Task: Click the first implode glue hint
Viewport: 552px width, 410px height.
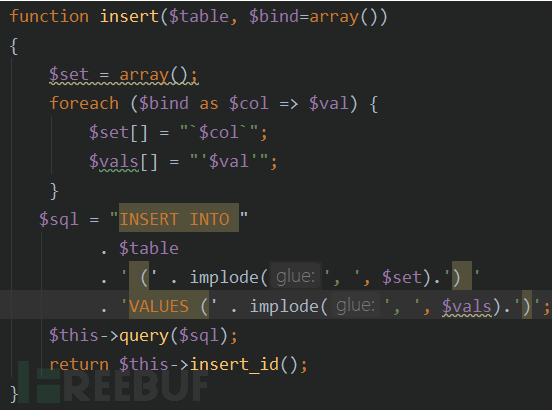Action: click(295, 277)
